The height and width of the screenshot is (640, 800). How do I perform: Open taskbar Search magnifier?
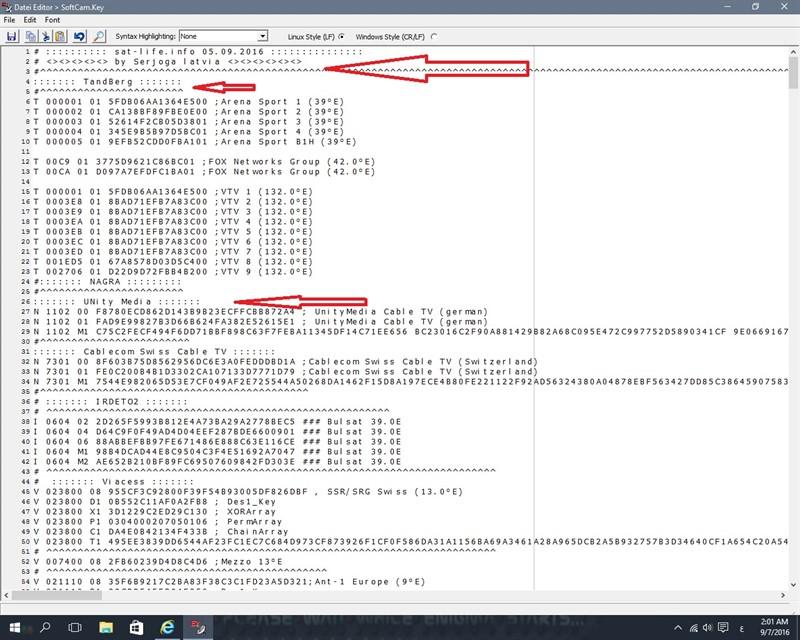click(45, 627)
